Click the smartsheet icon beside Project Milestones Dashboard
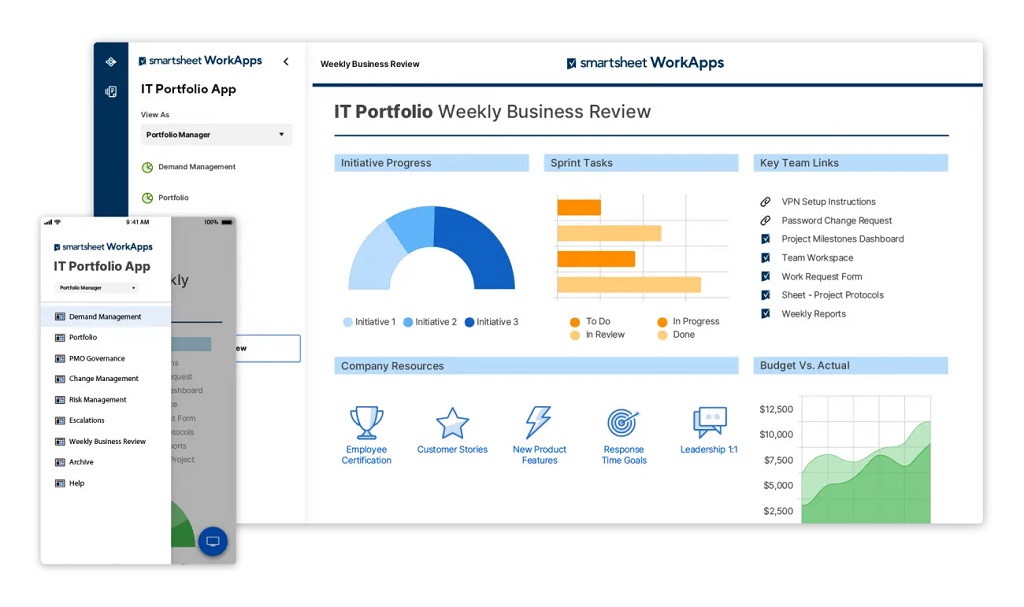The image size is (1024, 607). (x=765, y=239)
